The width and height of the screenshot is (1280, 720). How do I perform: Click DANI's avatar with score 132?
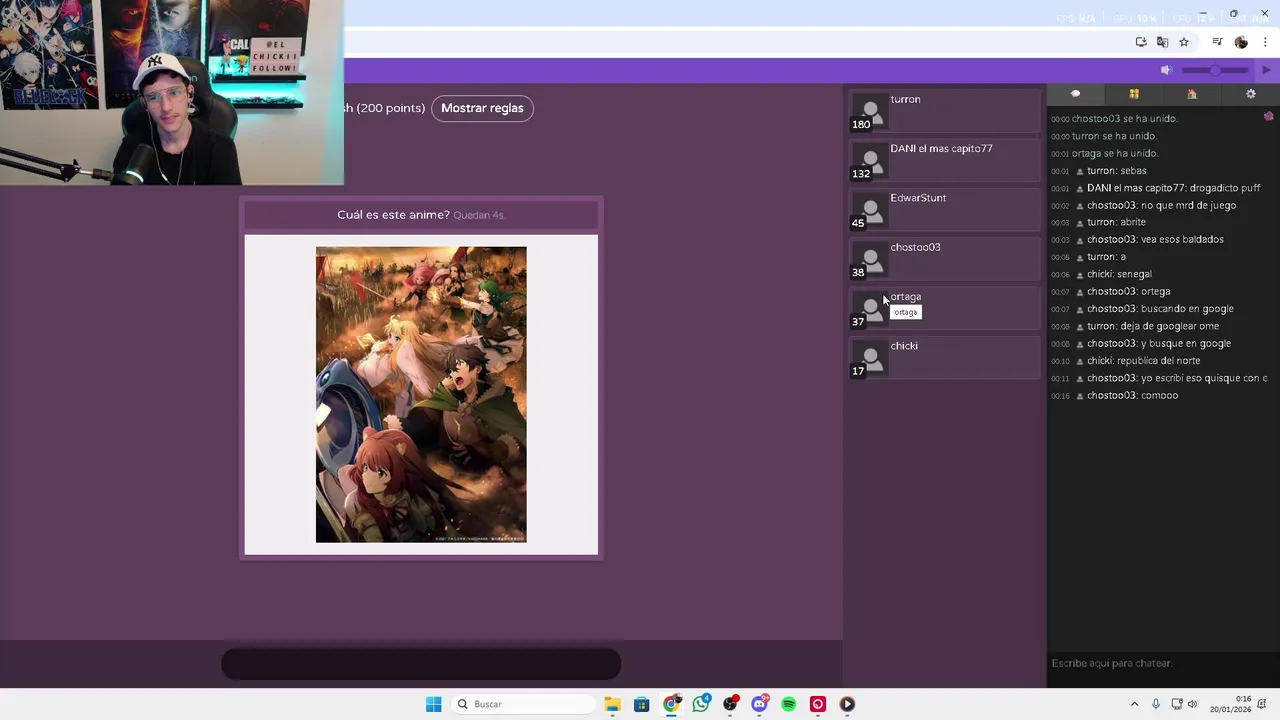[x=870, y=161]
